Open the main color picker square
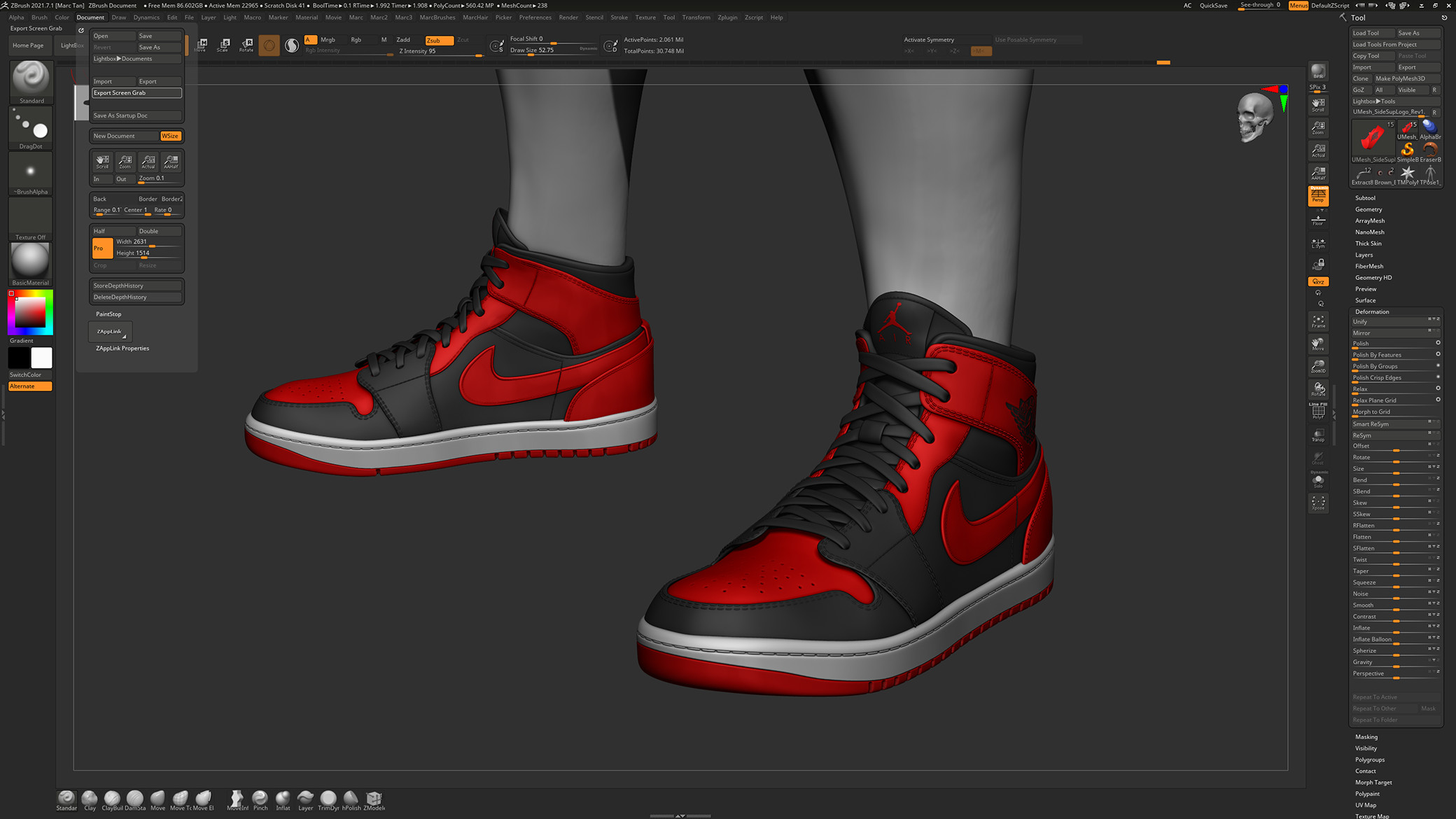Screen dimensions: 1456x819 tap(31, 312)
